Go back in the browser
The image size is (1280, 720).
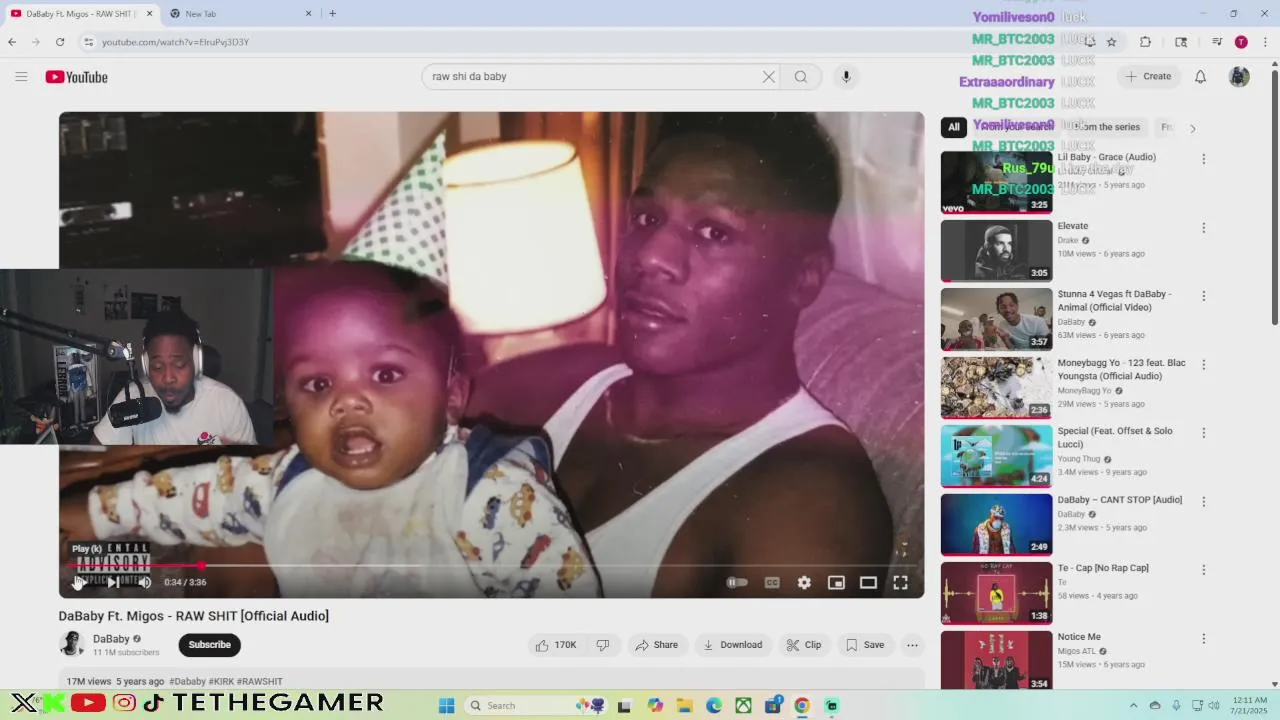coord(12,42)
